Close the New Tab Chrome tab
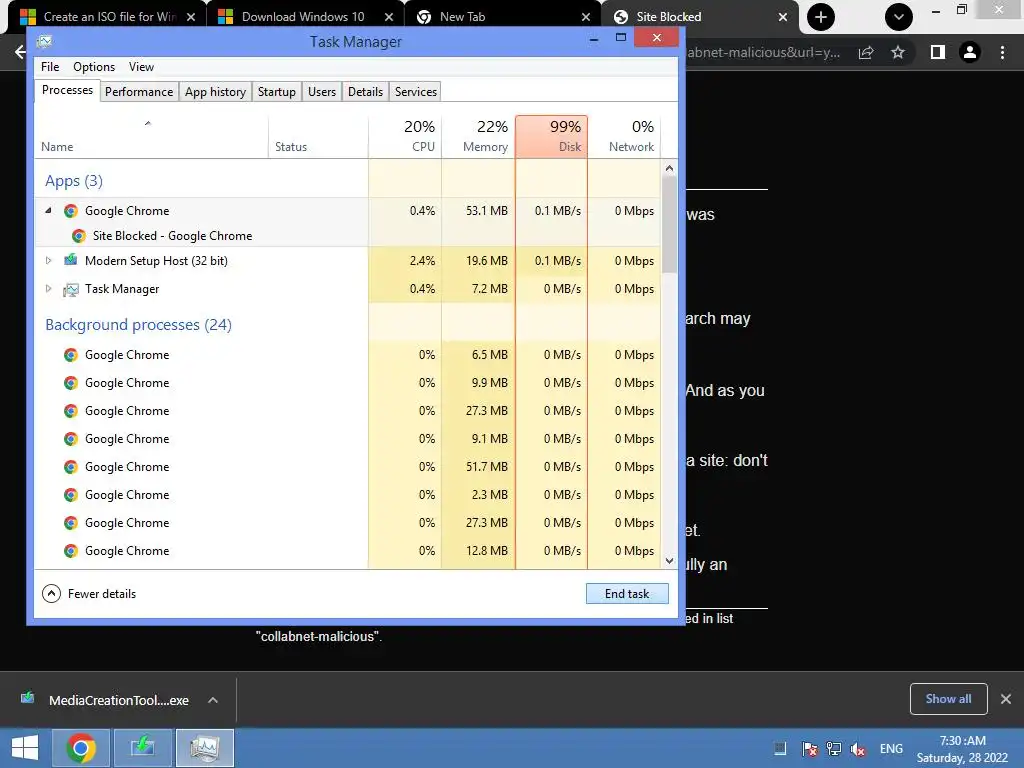This screenshot has width=1024, height=768. [x=586, y=17]
